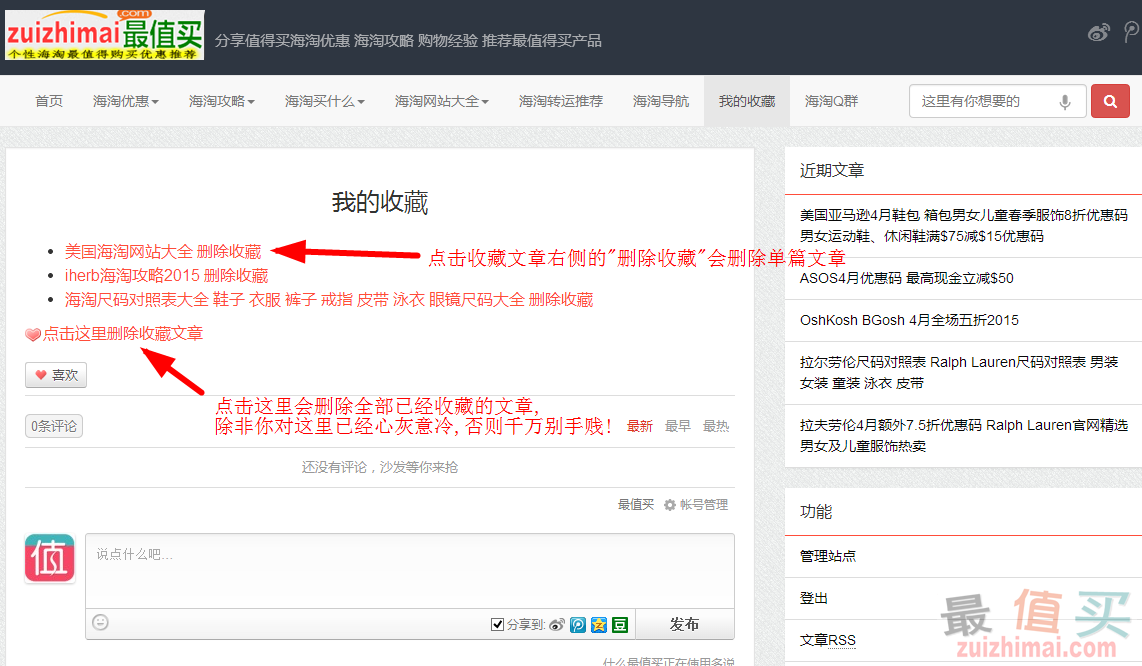
Task: Toggle the 分享到 checkbox
Action: pos(497,624)
